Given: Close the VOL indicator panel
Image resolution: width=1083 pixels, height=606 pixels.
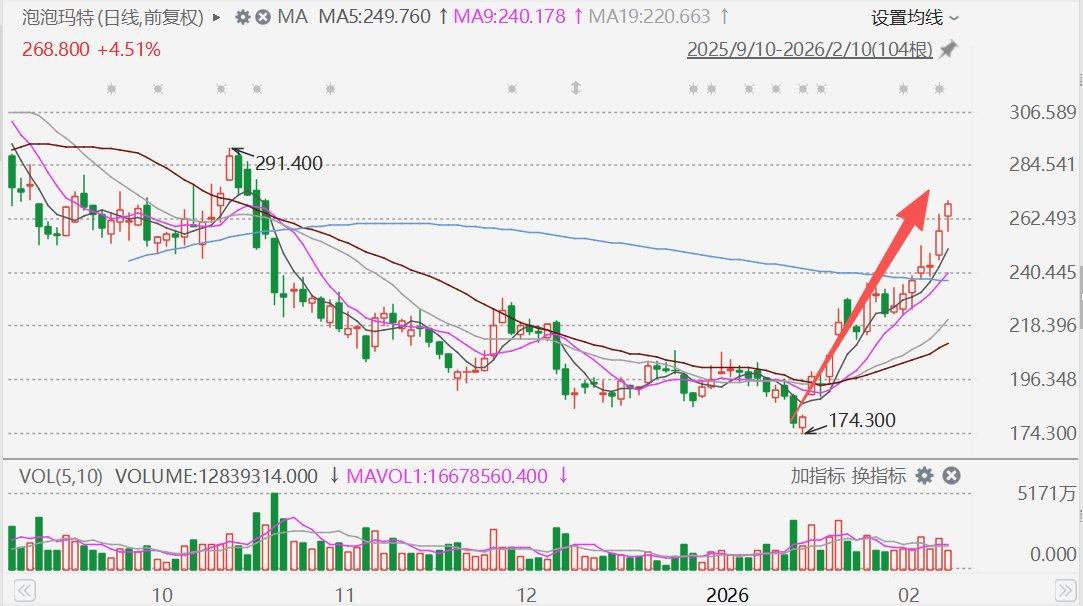Looking at the screenshot, I should [951, 476].
